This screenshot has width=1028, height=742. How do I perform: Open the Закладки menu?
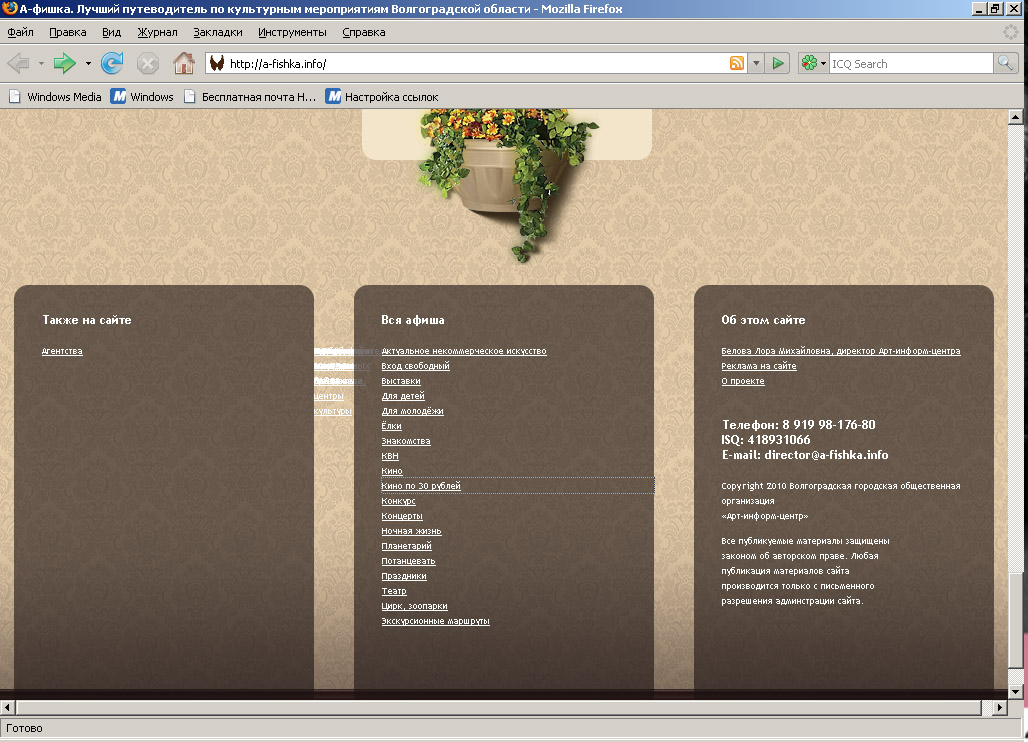click(218, 32)
